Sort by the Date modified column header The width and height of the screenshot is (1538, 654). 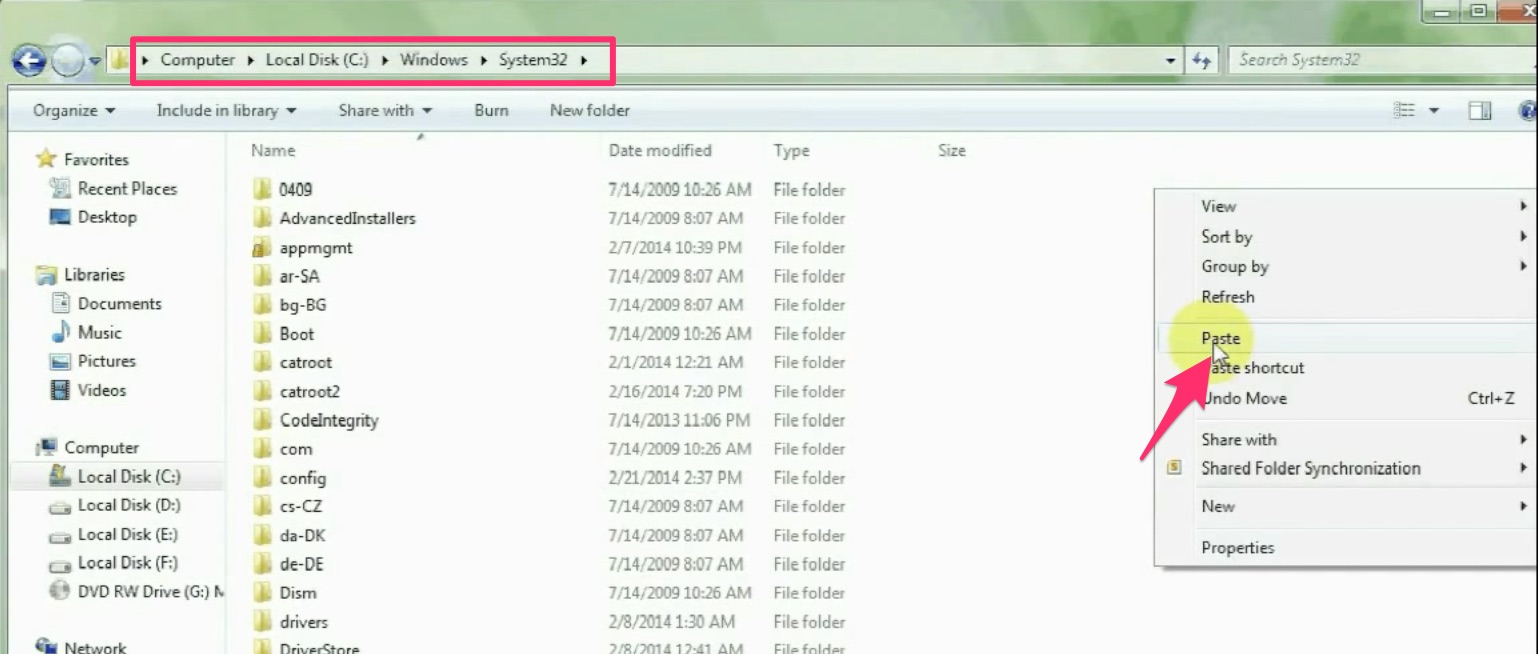660,151
